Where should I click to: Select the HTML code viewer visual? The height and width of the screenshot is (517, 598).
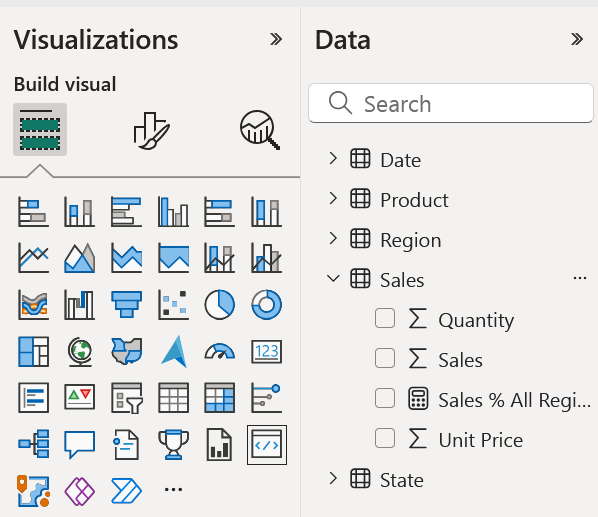[267, 445]
